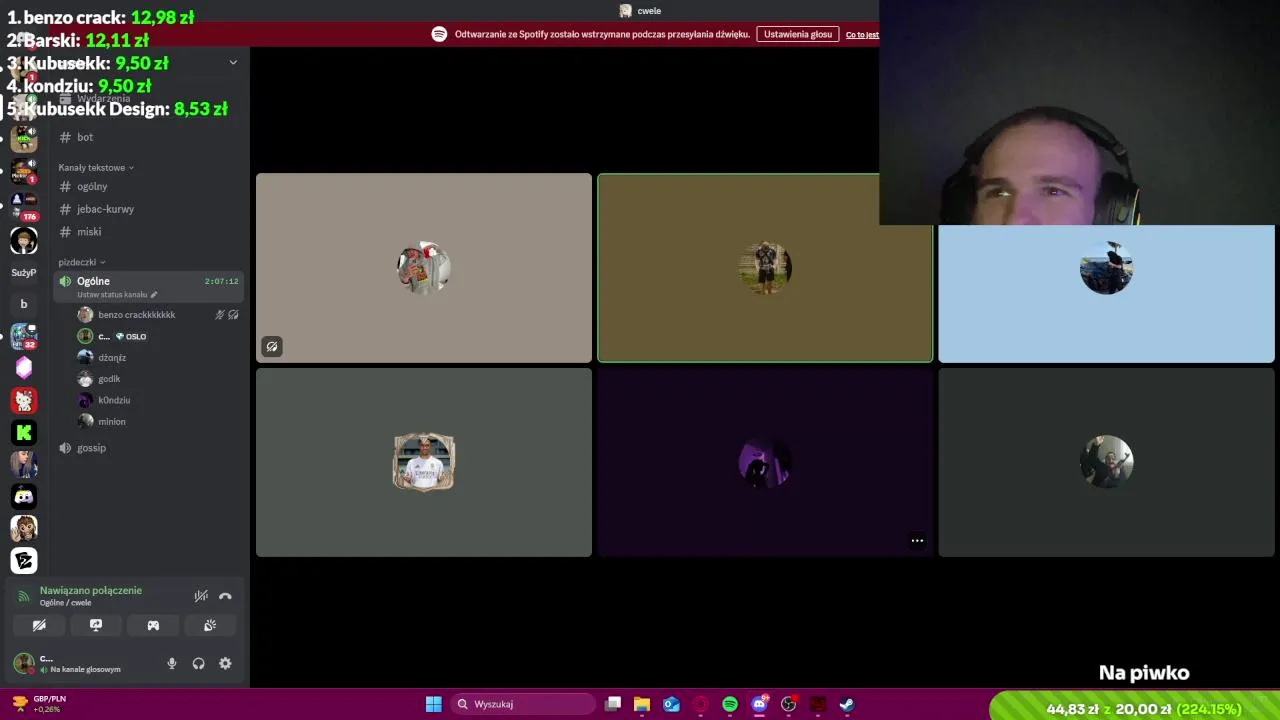Open Ustawienia głosu button in the Spotify banner

pos(798,34)
